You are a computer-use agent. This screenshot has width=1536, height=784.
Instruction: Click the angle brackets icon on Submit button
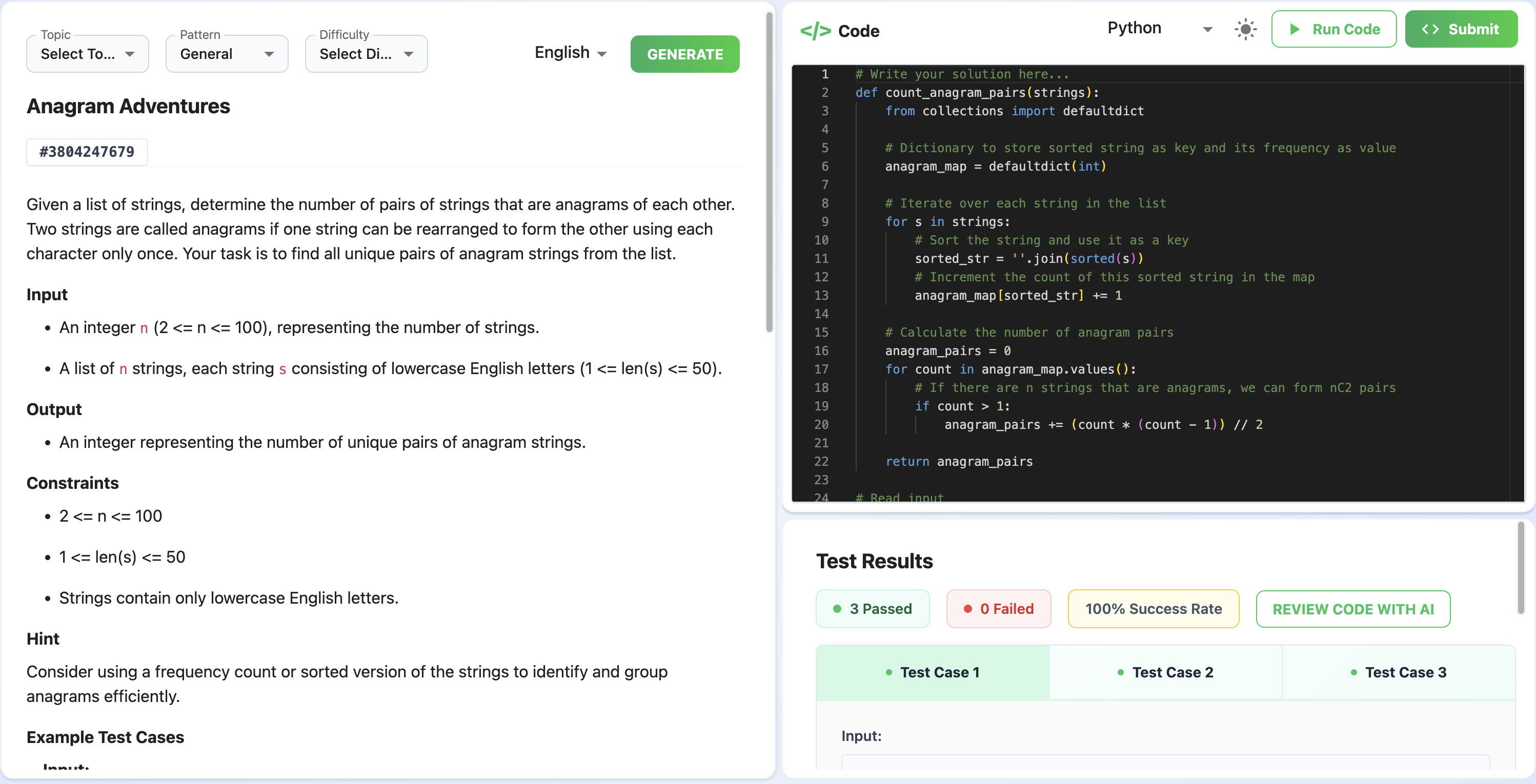coord(1430,29)
